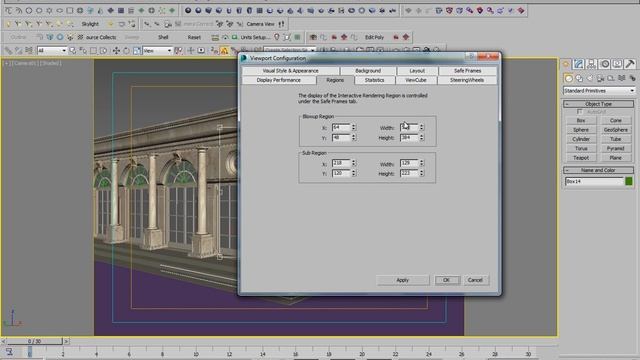Click Apply in Viewport Configuration

402,280
